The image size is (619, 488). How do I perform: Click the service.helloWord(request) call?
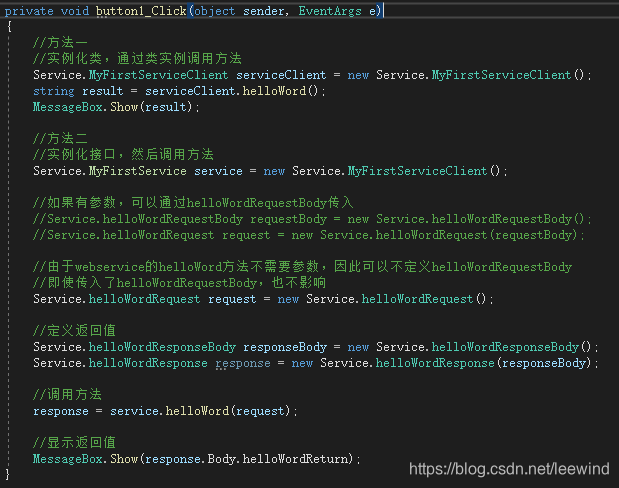pyautogui.click(x=200, y=411)
